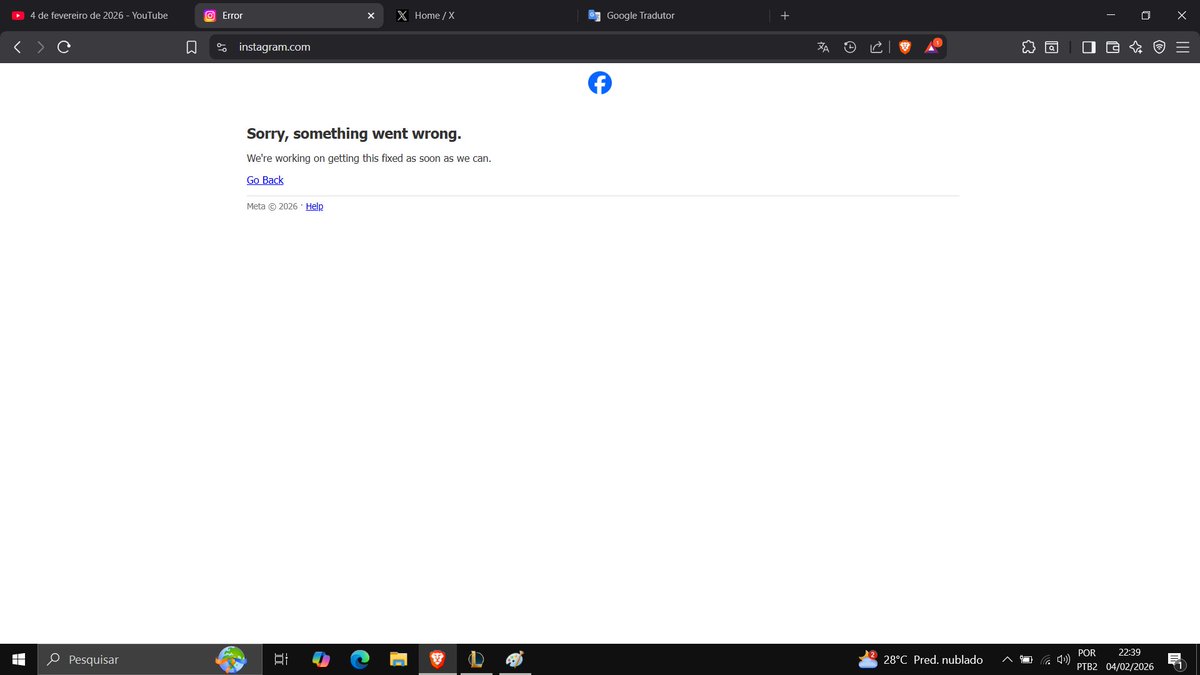The width and height of the screenshot is (1200, 675).
Task: Open Brave VPN shield icon
Action: coord(1160,47)
